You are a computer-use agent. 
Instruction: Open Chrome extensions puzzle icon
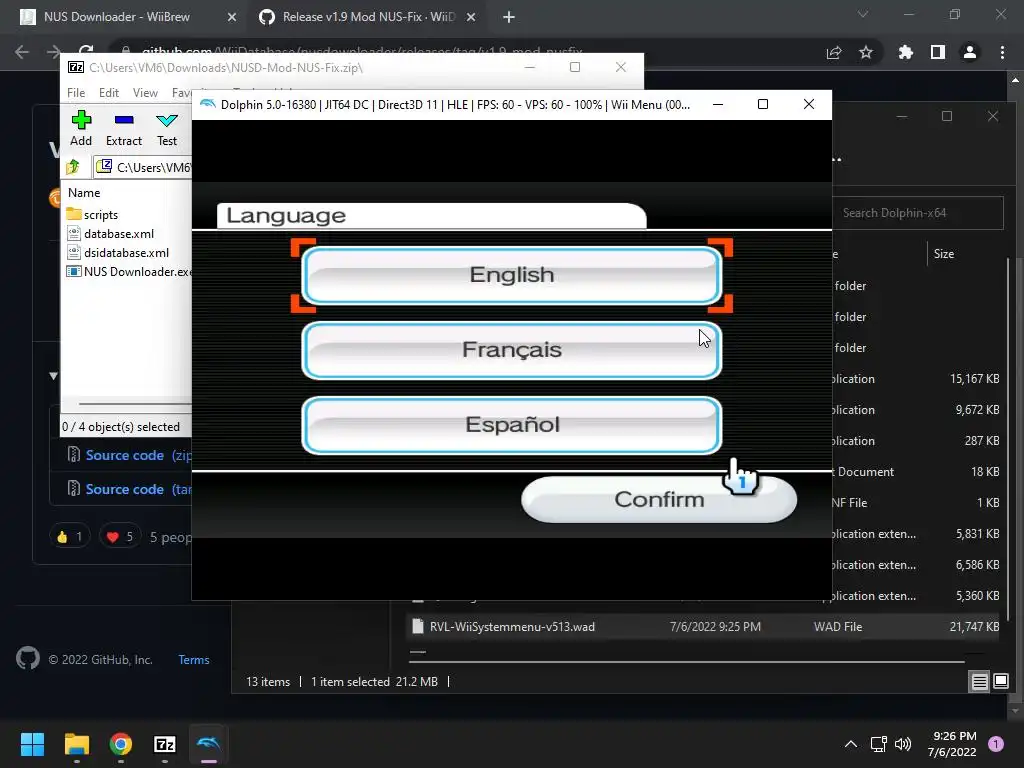tap(906, 52)
